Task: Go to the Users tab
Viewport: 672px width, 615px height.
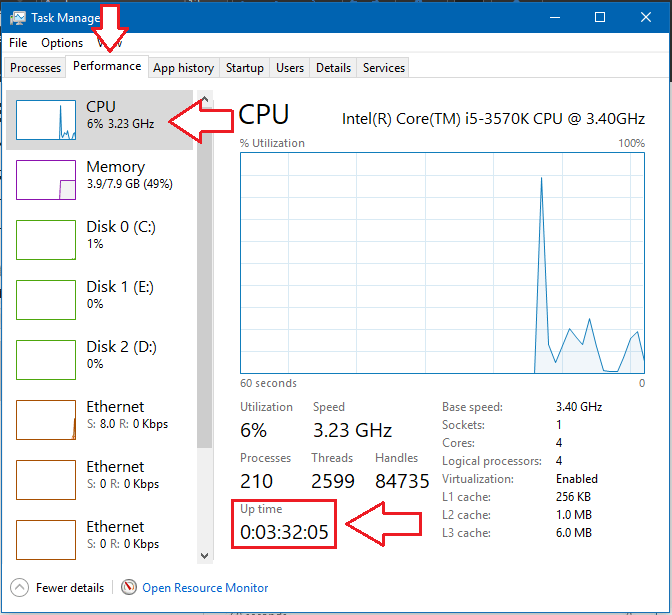Action: [x=290, y=68]
